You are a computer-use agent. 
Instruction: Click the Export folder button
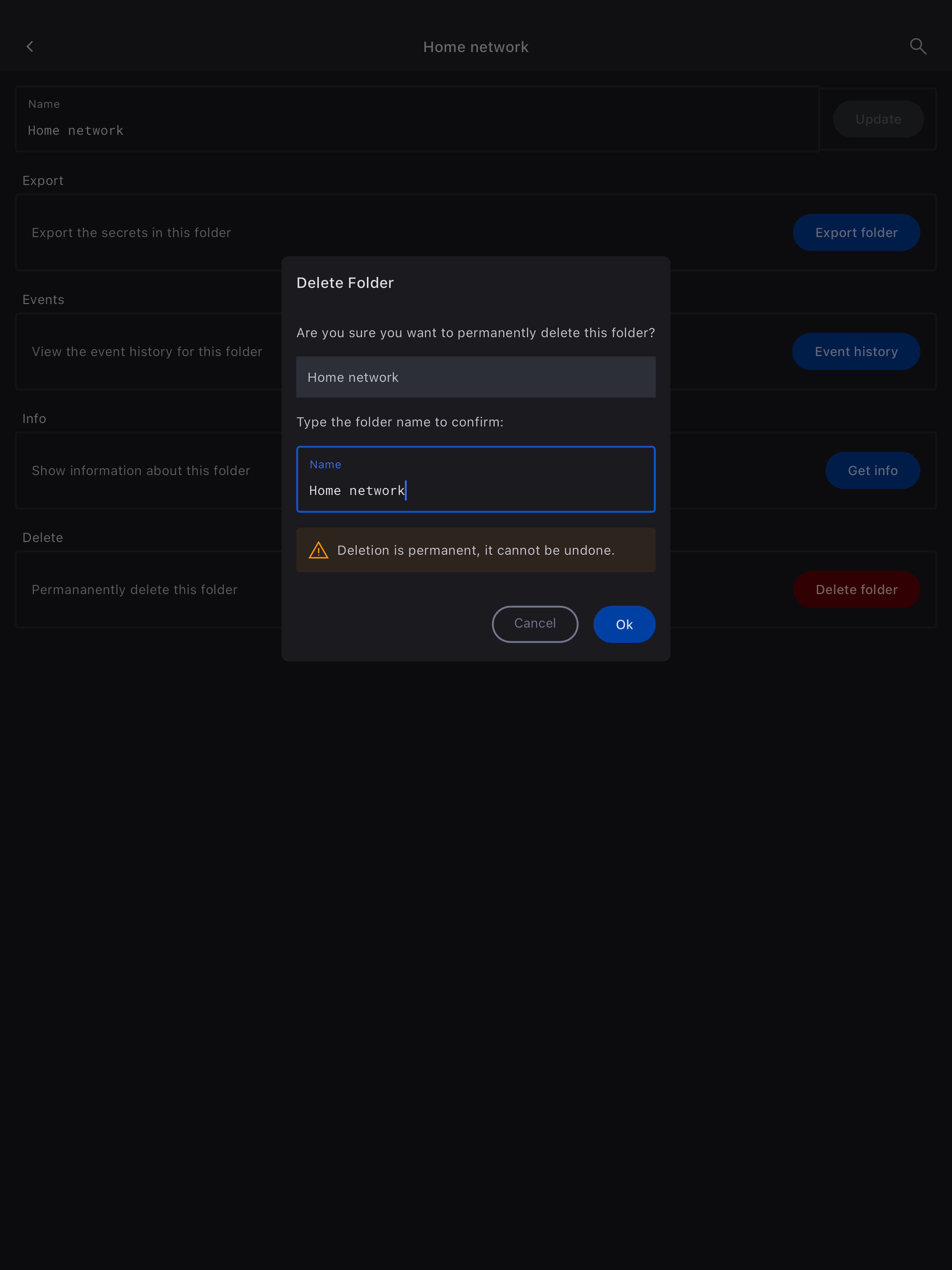856,232
